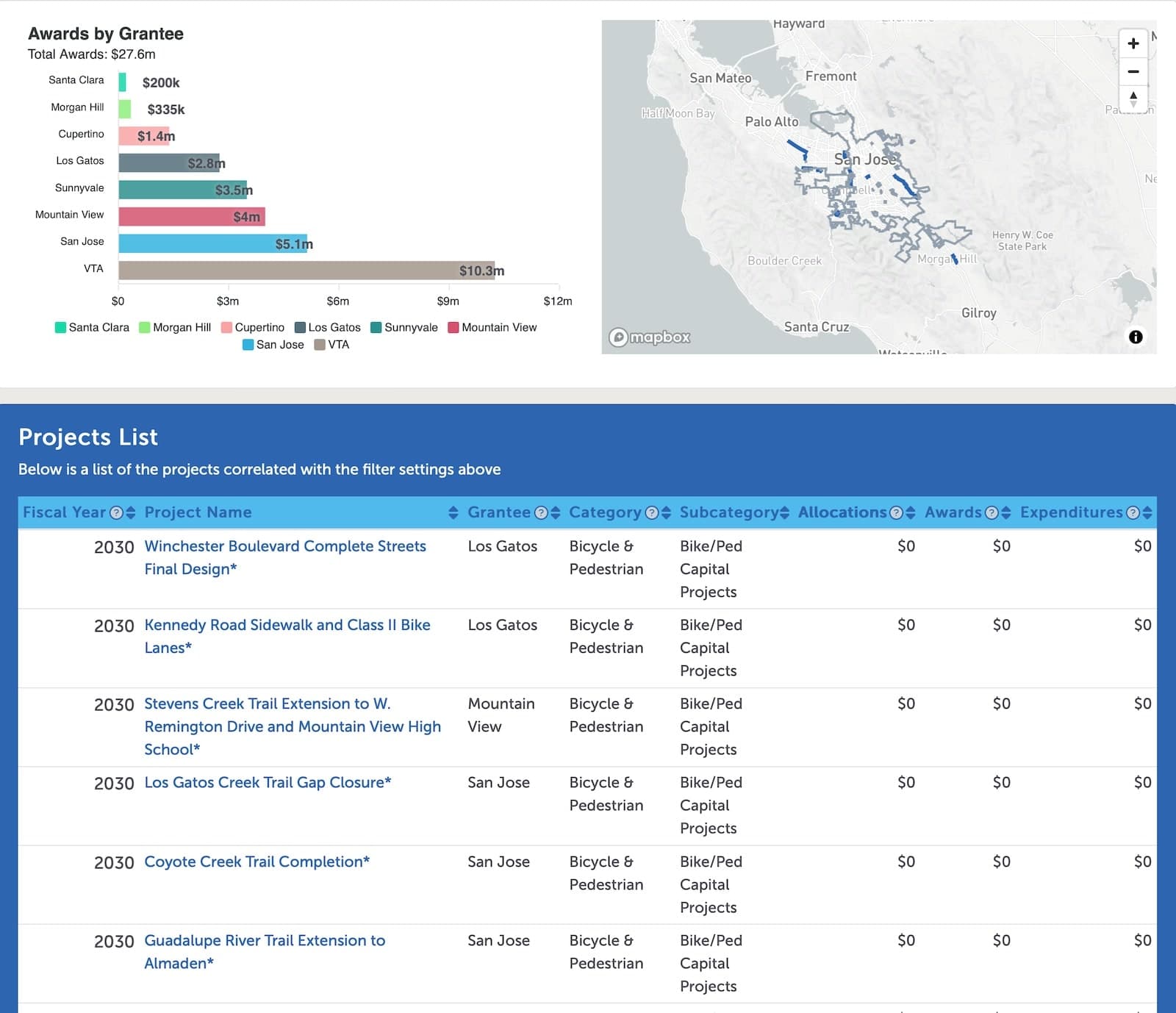Toggle Santa Clara series in chart legend
The height and width of the screenshot is (1013, 1176).
92,327
